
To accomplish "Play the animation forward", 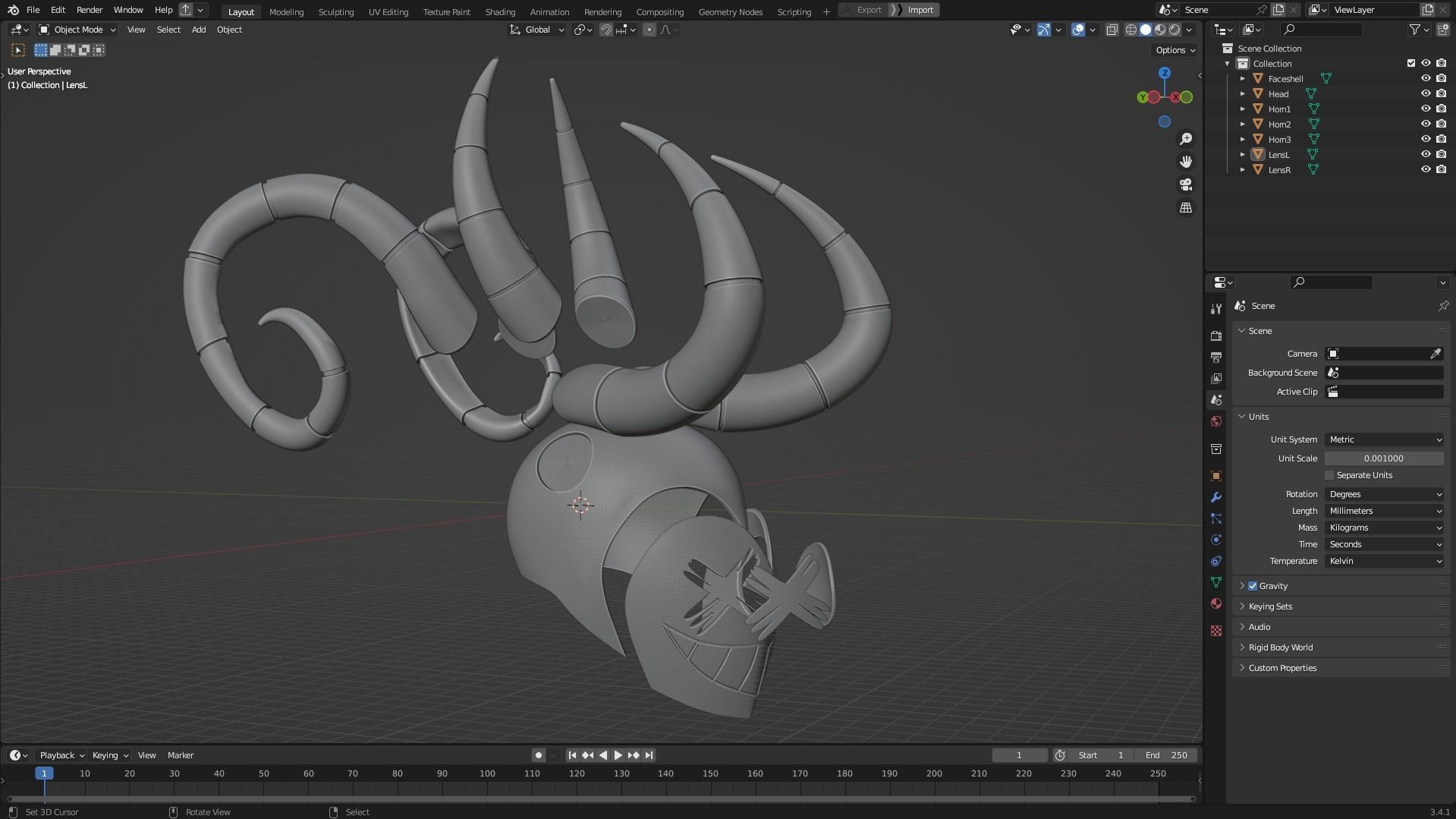I will (x=618, y=755).
